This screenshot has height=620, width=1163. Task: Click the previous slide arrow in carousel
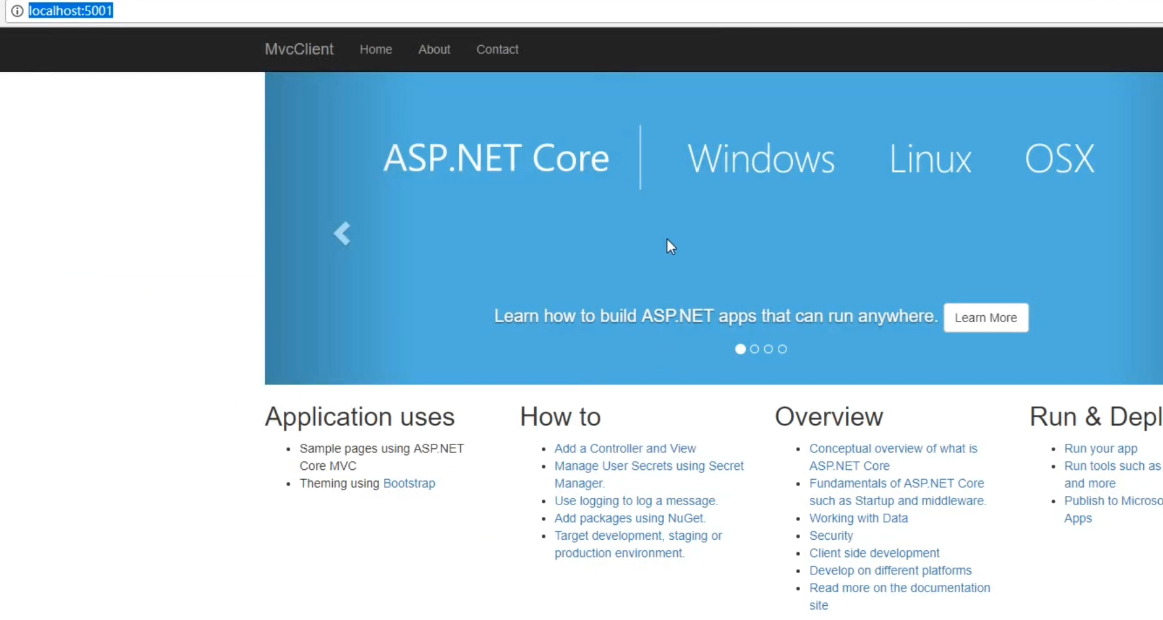[x=342, y=234]
